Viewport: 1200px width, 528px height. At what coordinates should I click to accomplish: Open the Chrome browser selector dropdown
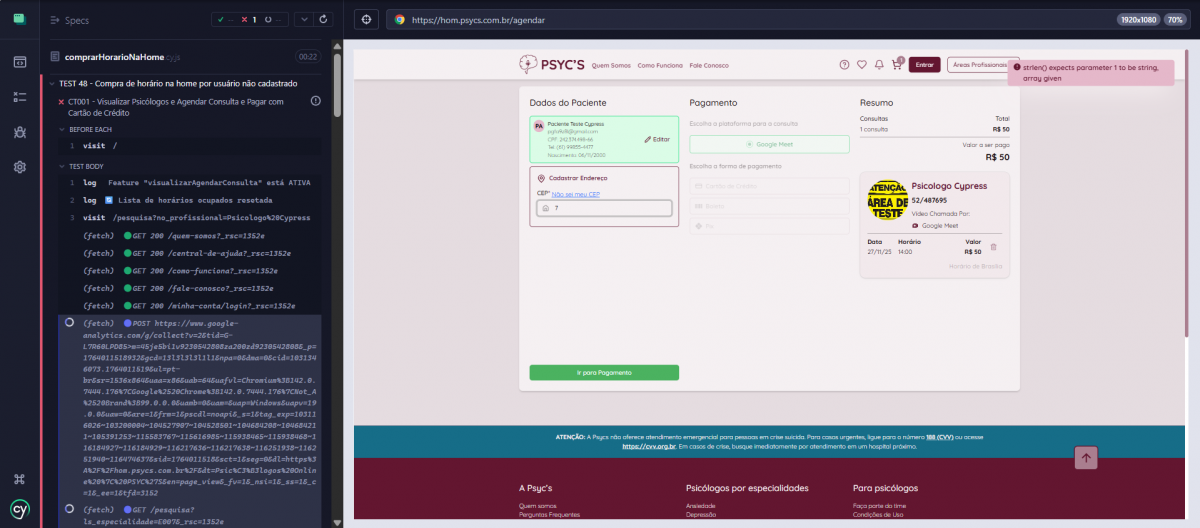pyautogui.click(x=400, y=19)
